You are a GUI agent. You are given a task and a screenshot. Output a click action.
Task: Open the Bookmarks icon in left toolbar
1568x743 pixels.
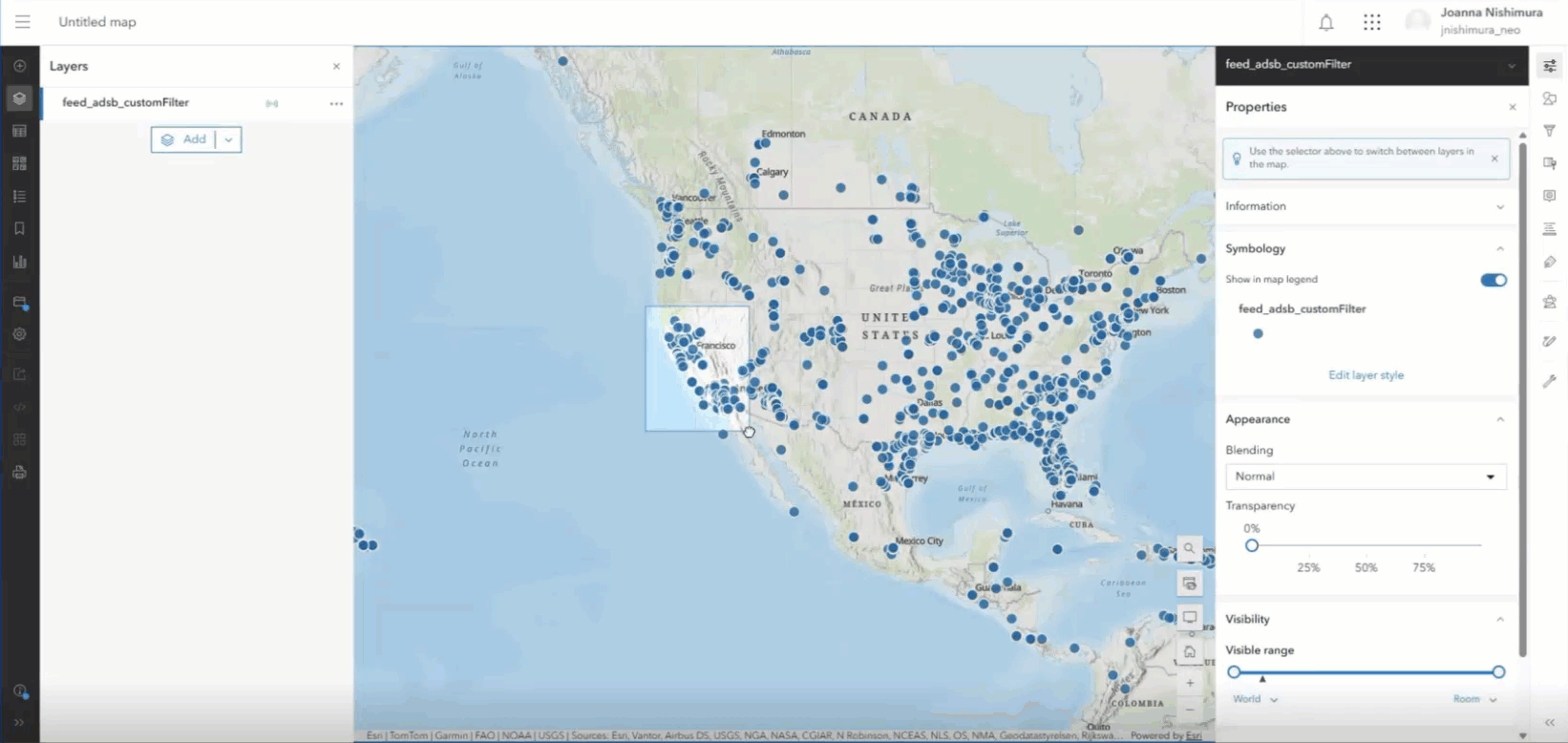(x=19, y=228)
